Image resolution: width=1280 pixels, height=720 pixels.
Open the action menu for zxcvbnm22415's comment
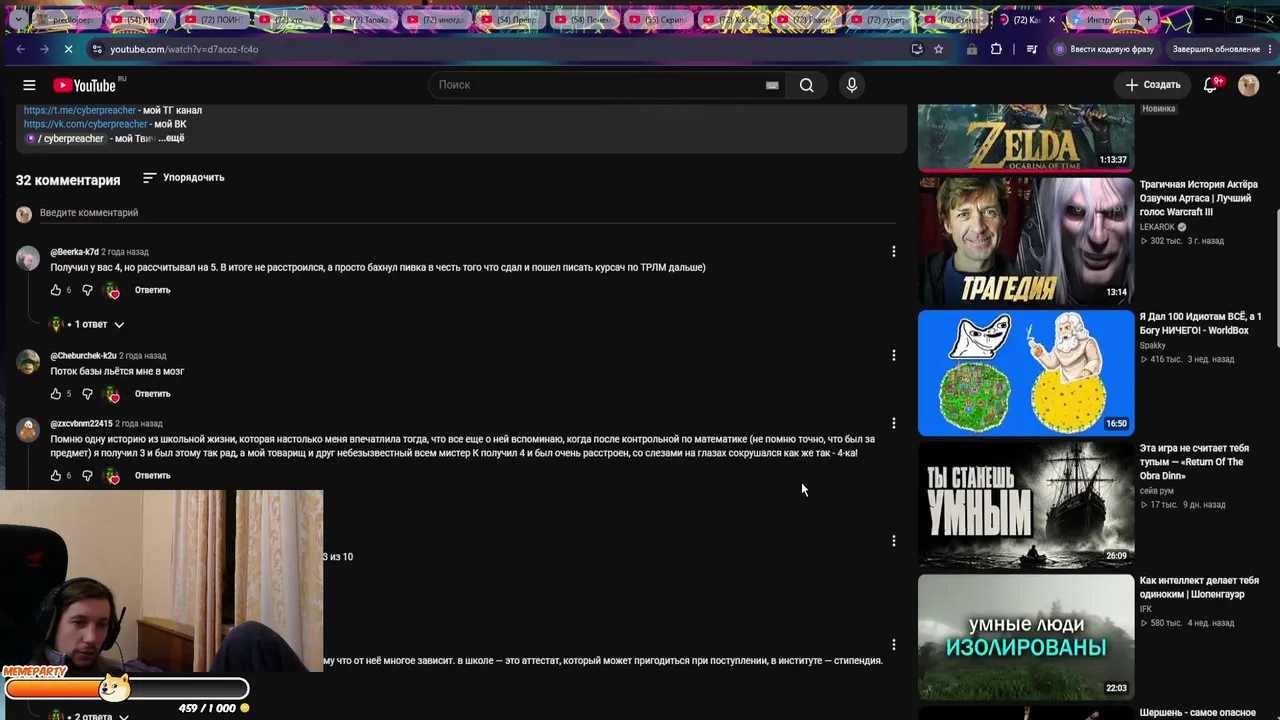894,424
